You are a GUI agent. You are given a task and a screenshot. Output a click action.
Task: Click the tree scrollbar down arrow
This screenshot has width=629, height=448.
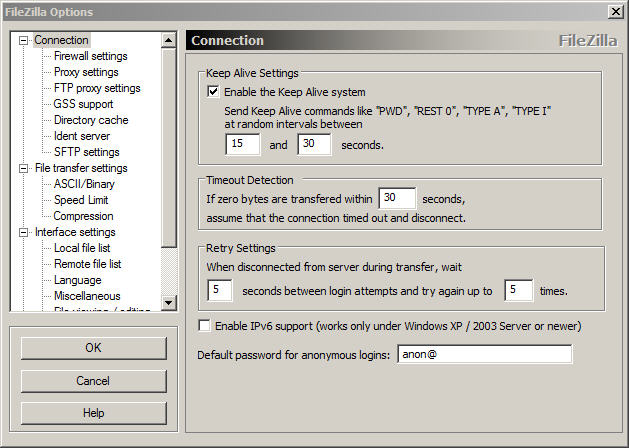coord(168,303)
